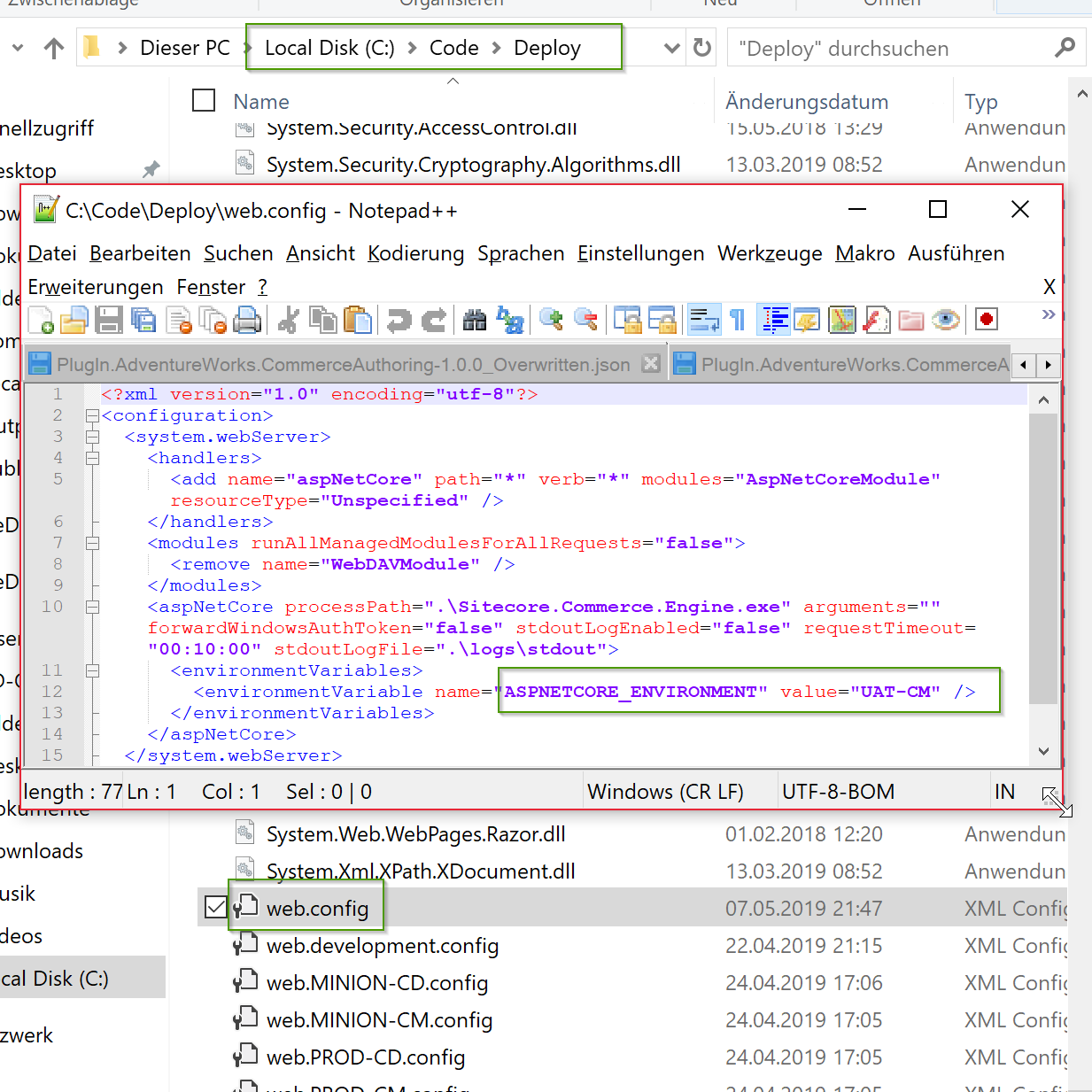Viewport: 1092px width, 1092px height.
Task: Toggle show all characters pilcrow icon
Action: pos(738,319)
